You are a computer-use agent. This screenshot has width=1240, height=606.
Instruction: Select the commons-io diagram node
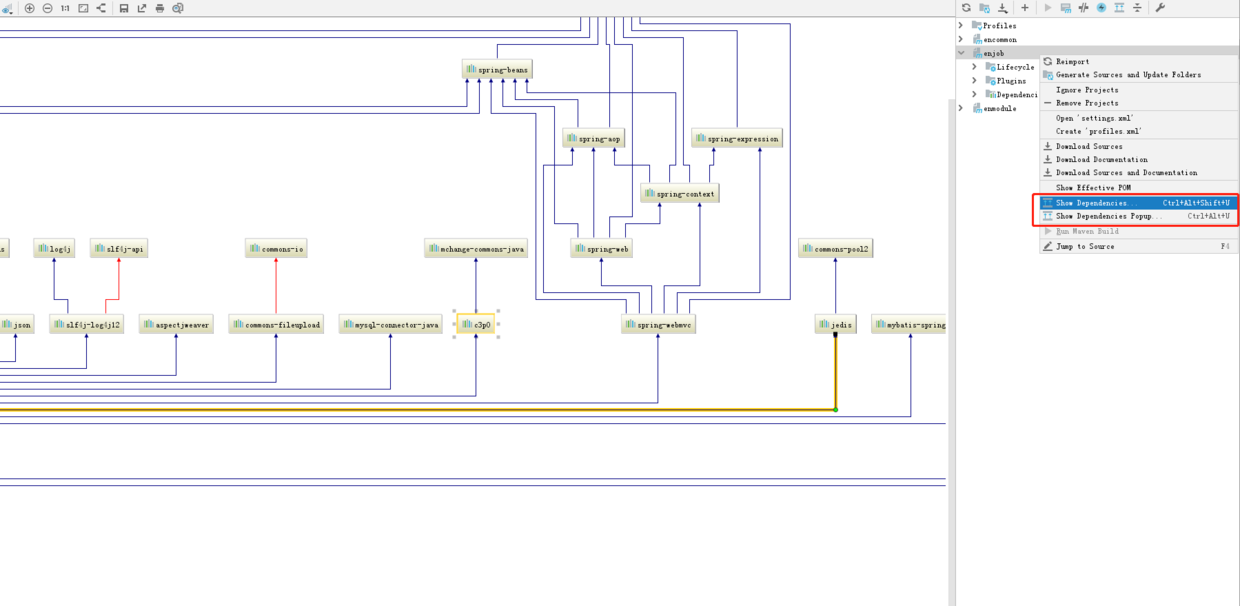pos(275,248)
